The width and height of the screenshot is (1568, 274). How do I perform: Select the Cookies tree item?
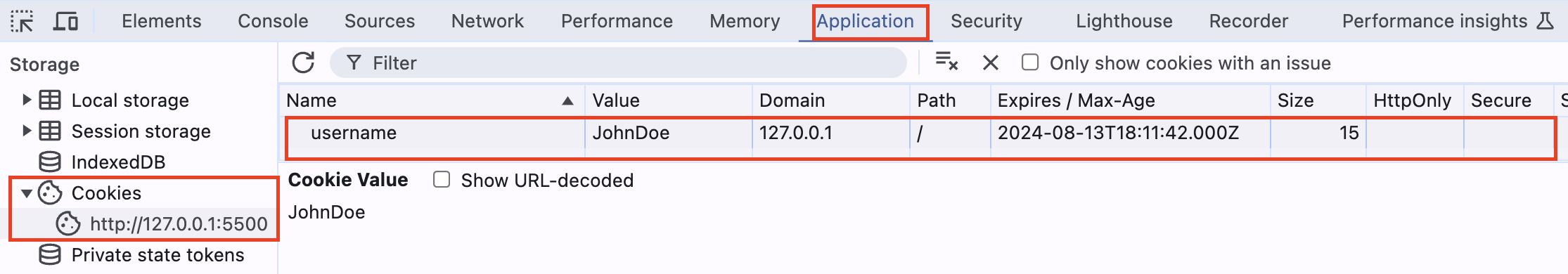coord(106,193)
